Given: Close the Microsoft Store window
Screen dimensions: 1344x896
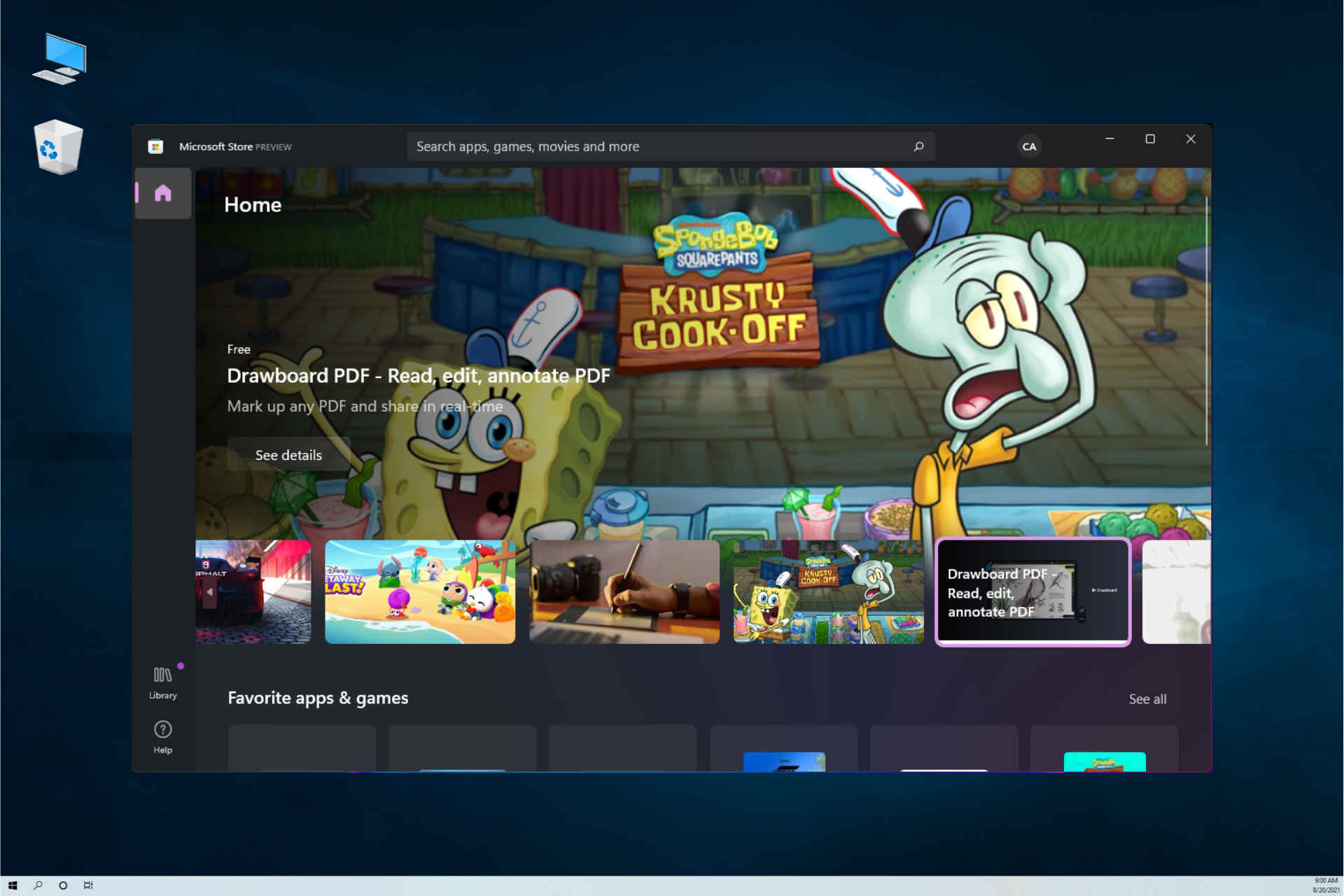Looking at the screenshot, I should pyautogui.click(x=1191, y=139).
